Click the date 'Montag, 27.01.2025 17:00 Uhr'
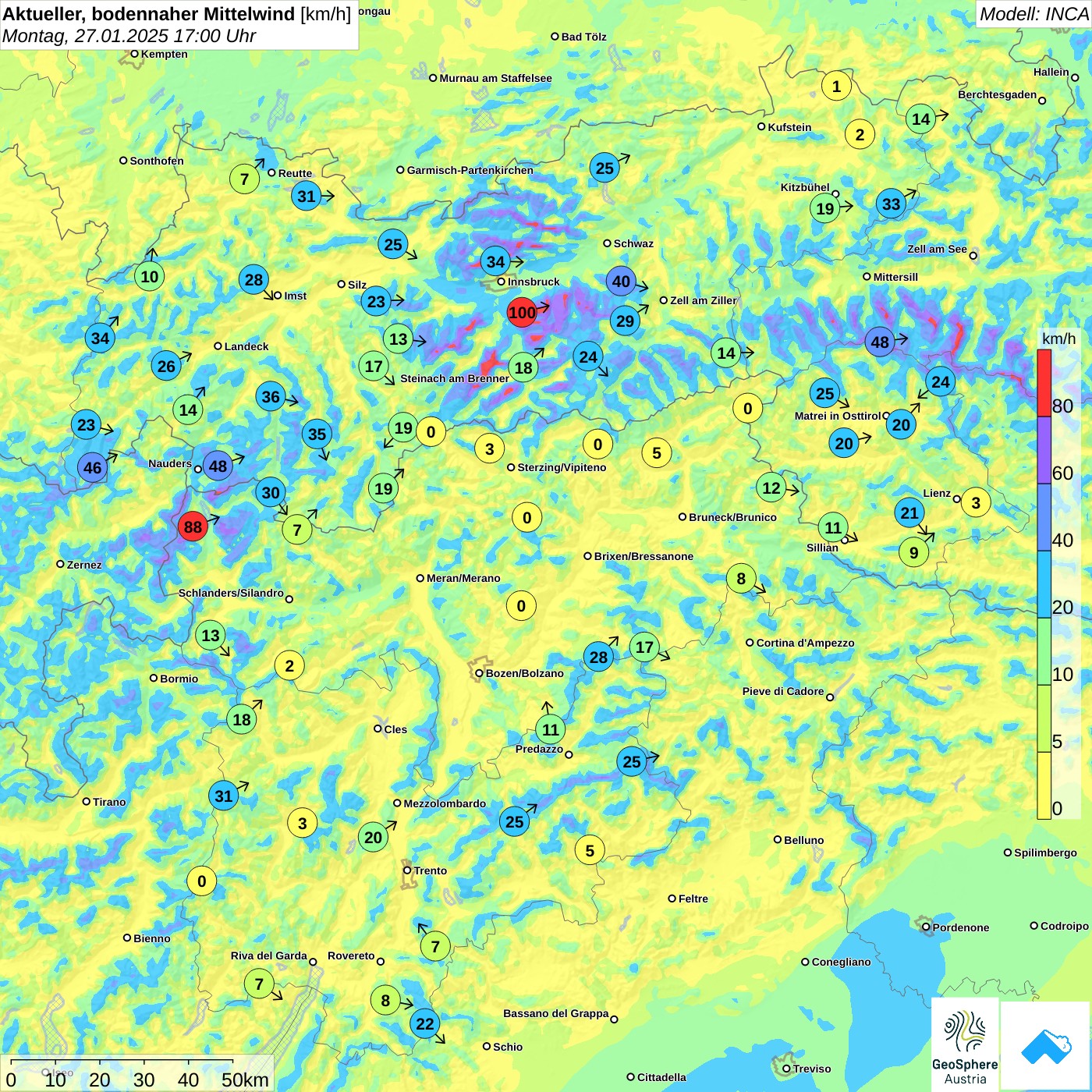The height and width of the screenshot is (1092, 1092). pos(129,36)
